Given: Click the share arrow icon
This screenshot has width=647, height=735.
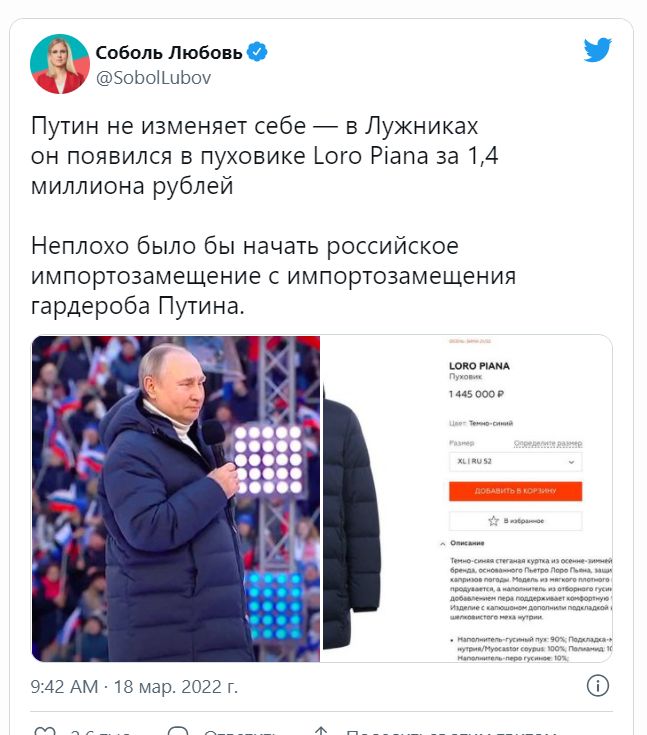Looking at the screenshot, I should point(321,731).
